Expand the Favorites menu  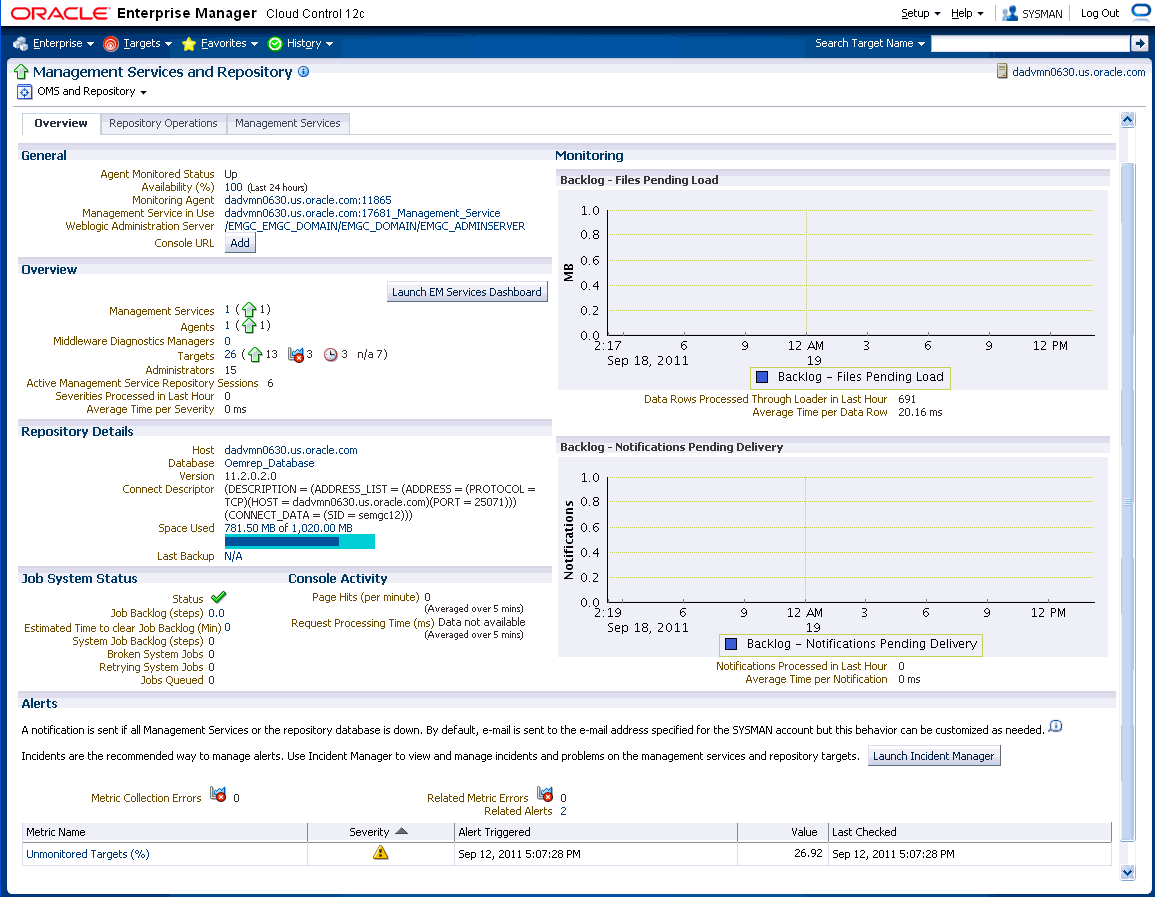pyautogui.click(x=229, y=43)
